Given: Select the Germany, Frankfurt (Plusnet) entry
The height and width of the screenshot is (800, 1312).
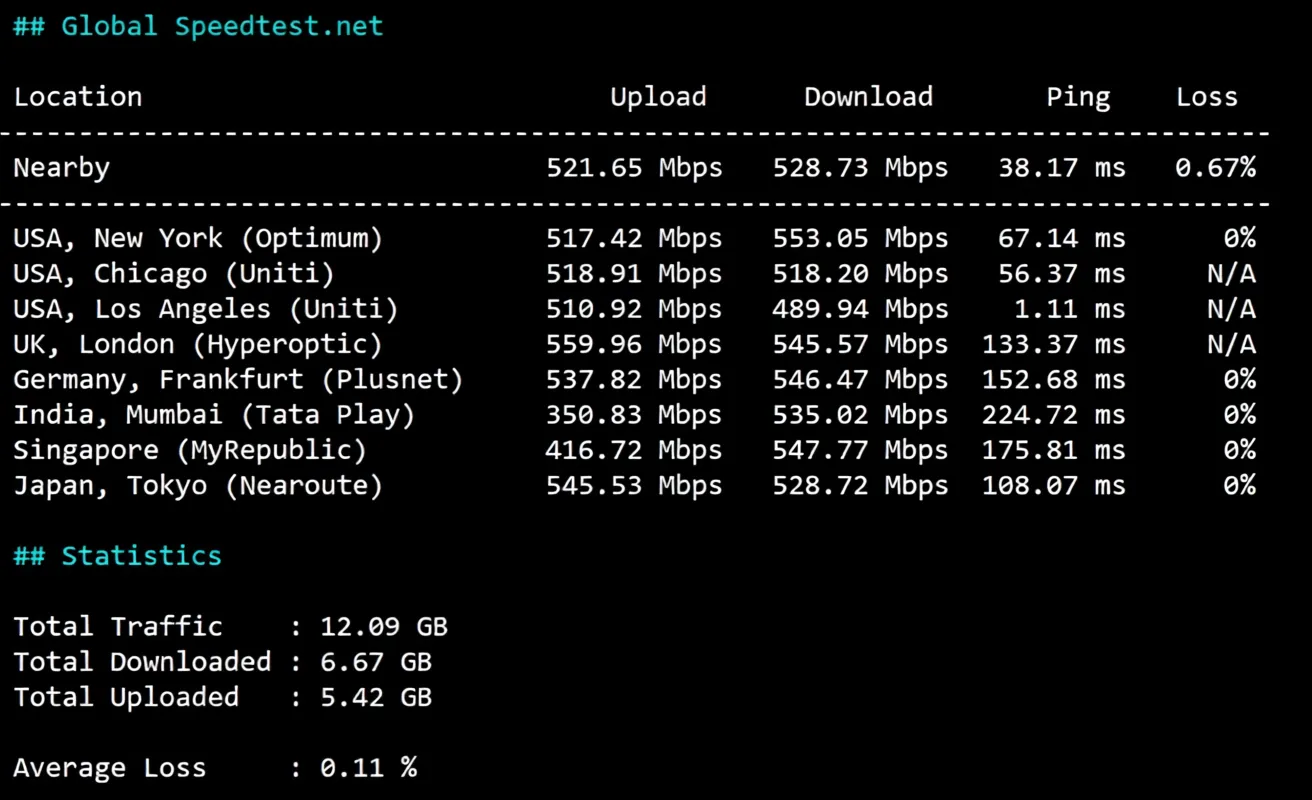Looking at the screenshot, I should point(238,380).
